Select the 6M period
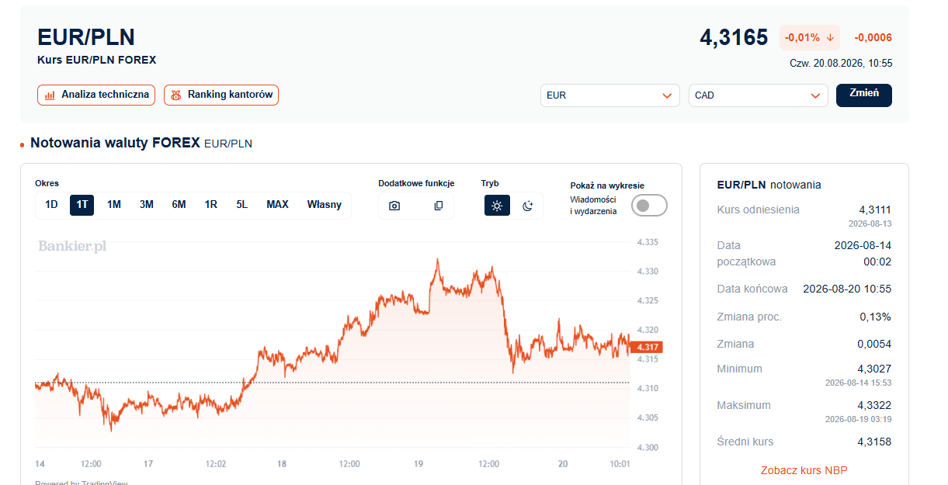Screen dimensions: 948x485 [x=178, y=204]
